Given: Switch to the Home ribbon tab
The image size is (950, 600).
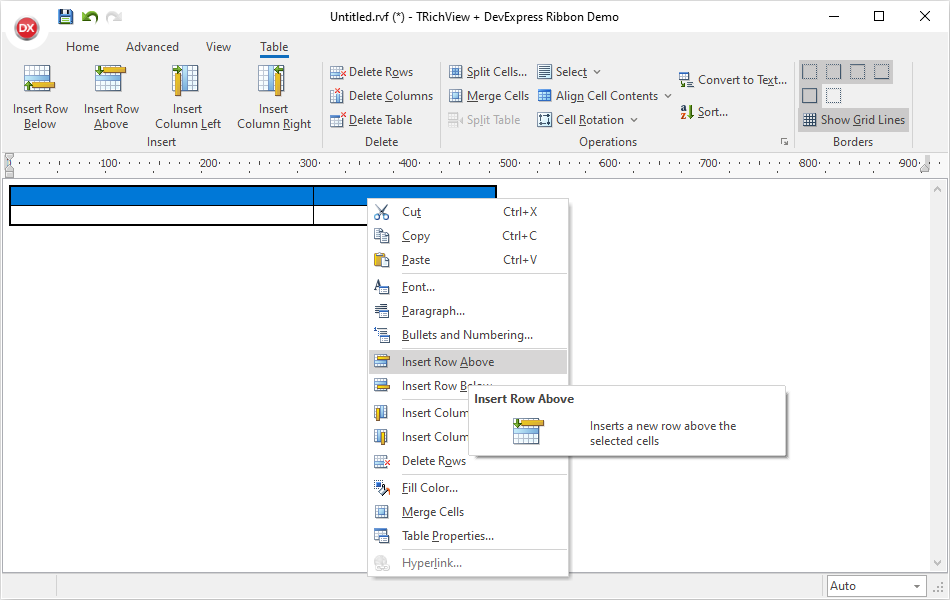Looking at the screenshot, I should [82, 47].
